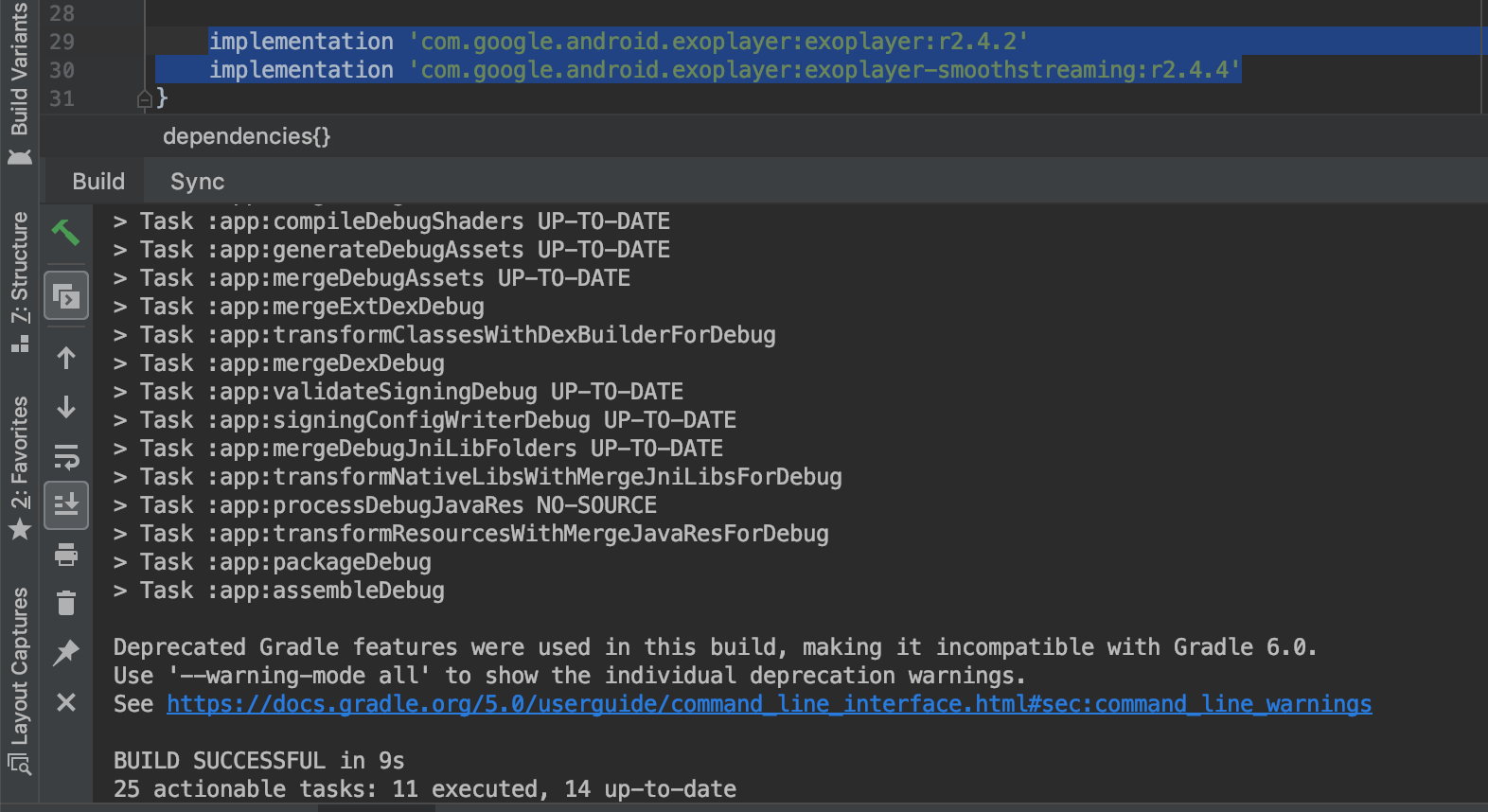The image size is (1488, 812).
Task: Click the green hammer build icon
Action: [x=65, y=232]
